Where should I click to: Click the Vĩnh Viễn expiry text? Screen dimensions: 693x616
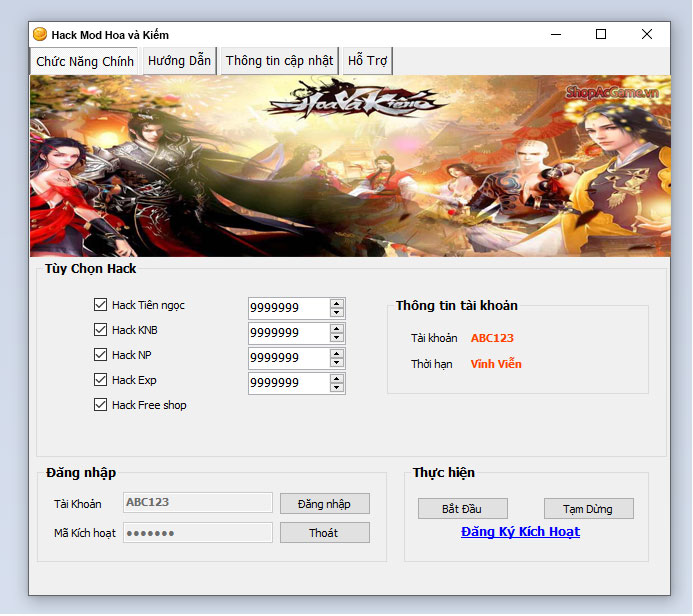496,364
